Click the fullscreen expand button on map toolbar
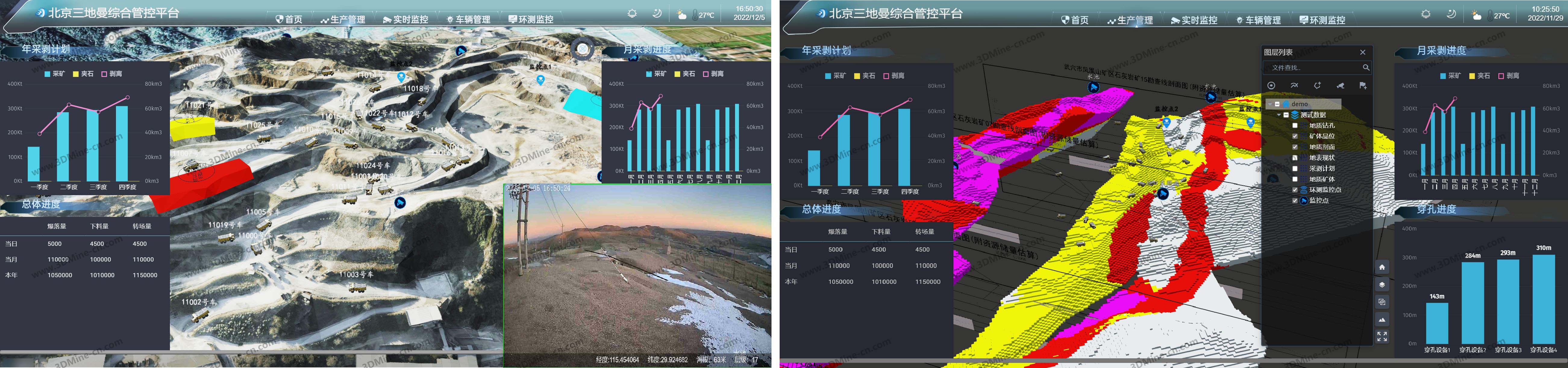The height and width of the screenshot is (368, 1568). click(1382, 336)
